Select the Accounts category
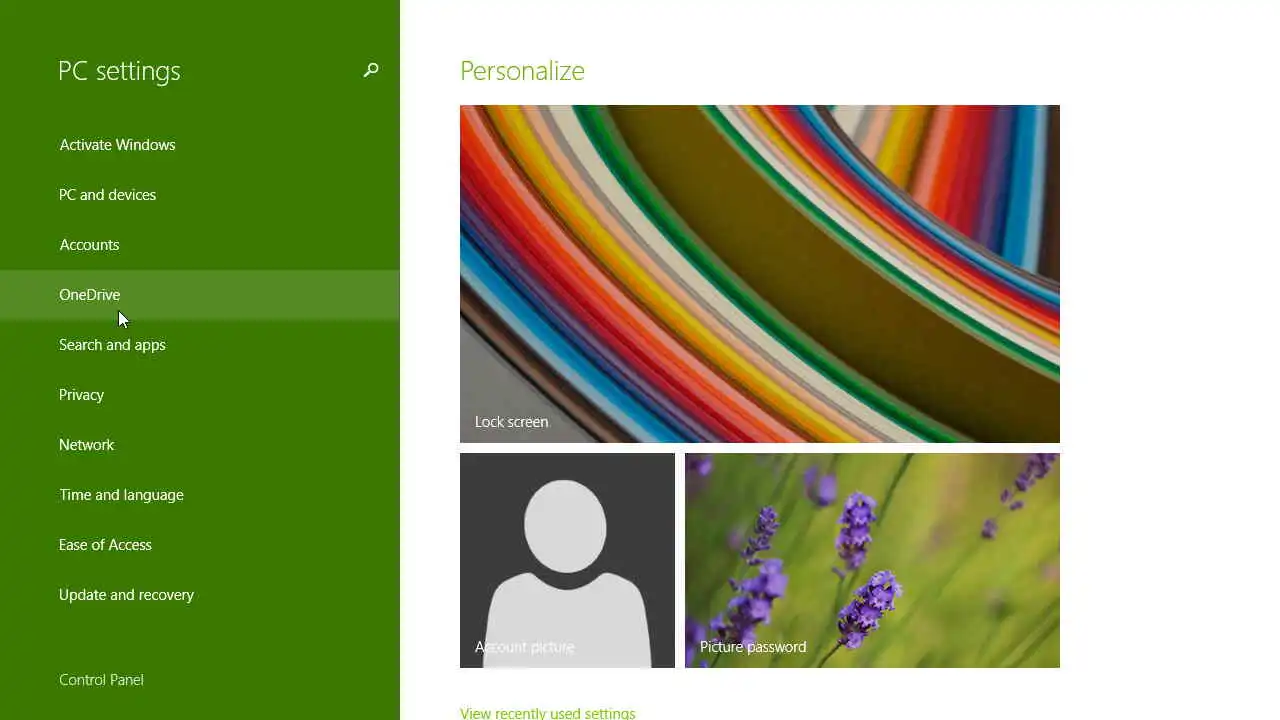 coord(200,245)
